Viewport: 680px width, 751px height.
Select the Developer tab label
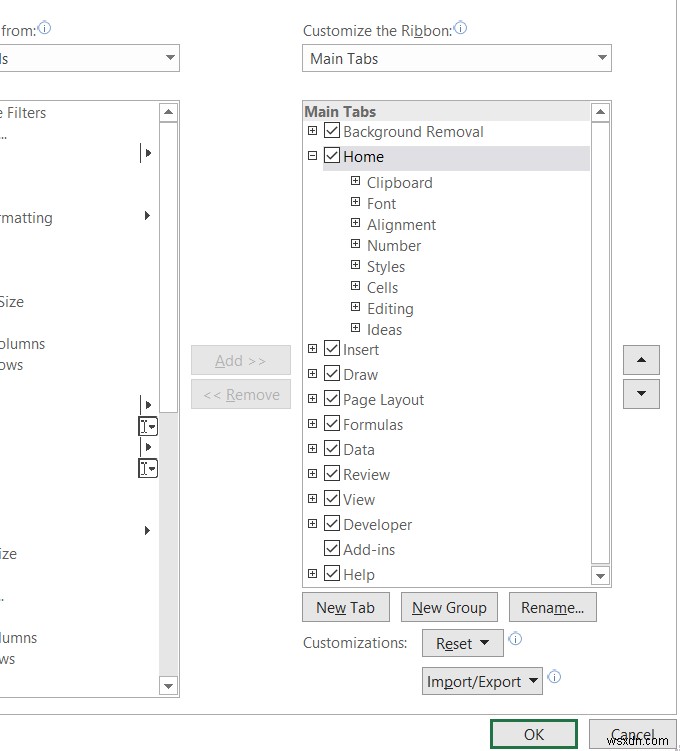pyautogui.click(x=377, y=525)
